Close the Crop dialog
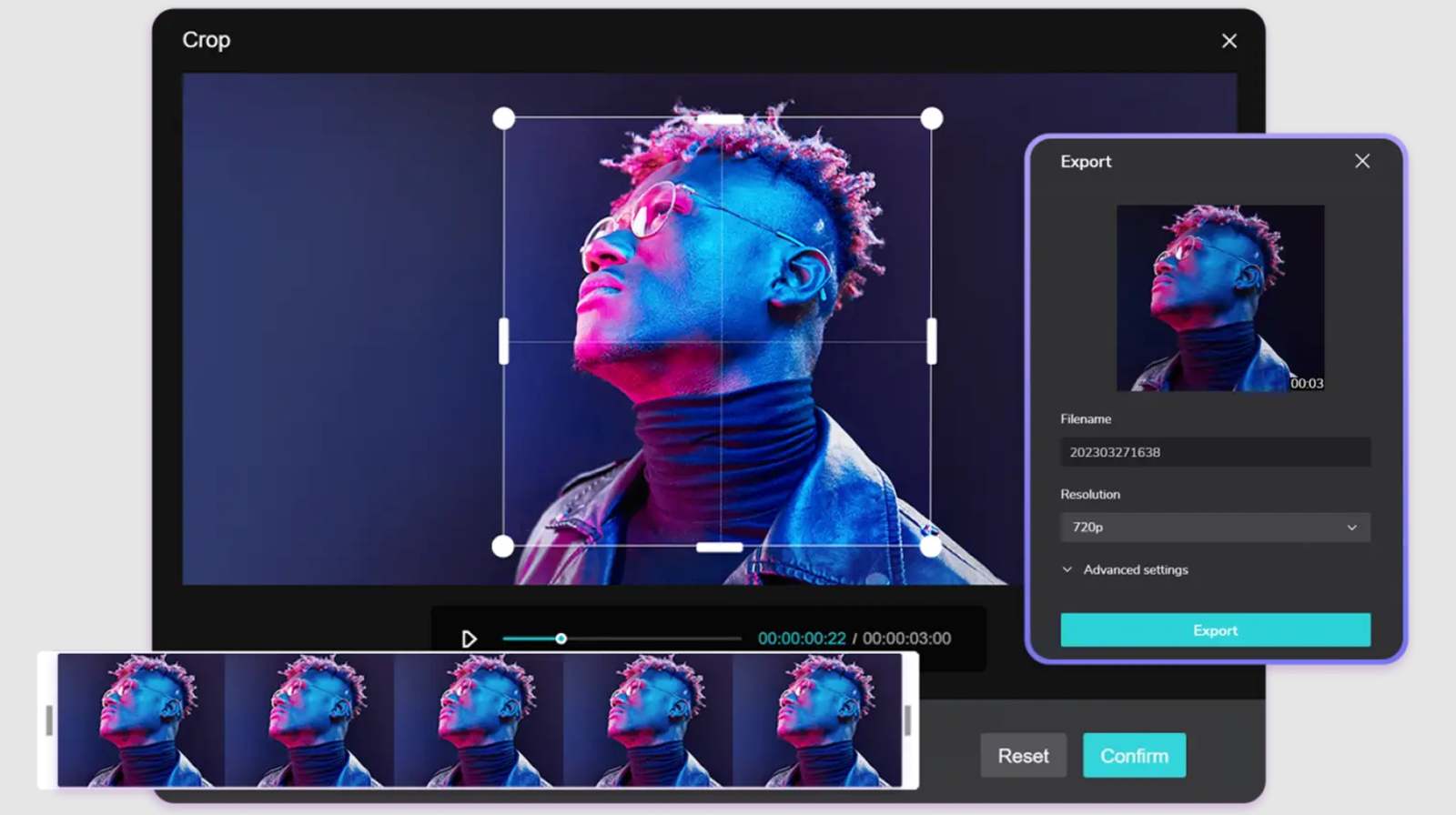Screen dimensions: 1456x815 coord(1228,41)
